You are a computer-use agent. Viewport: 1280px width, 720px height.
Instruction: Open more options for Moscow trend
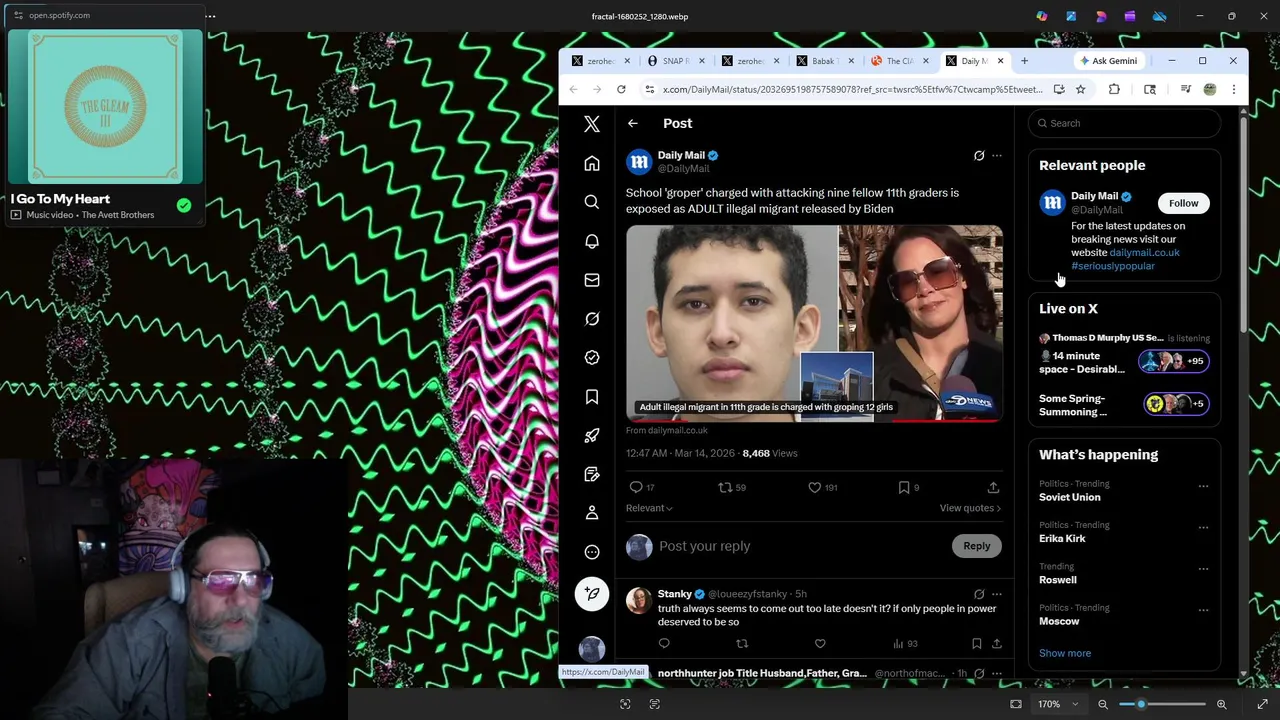(1203, 610)
